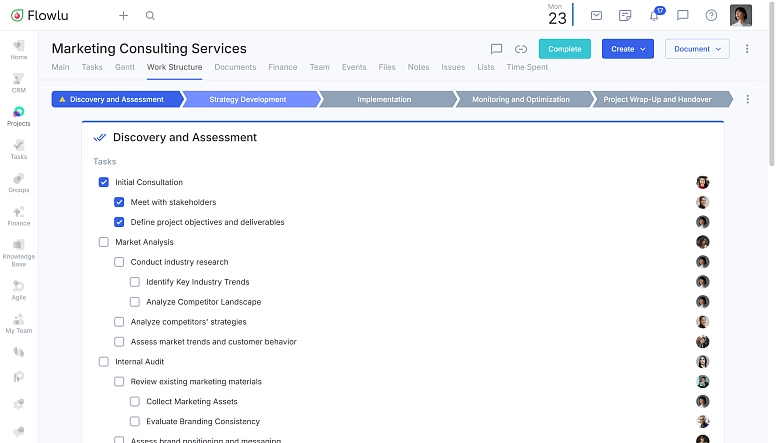The image size is (776, 443).
Task: Open the search magnifier icon
Action: coord(150,15)
